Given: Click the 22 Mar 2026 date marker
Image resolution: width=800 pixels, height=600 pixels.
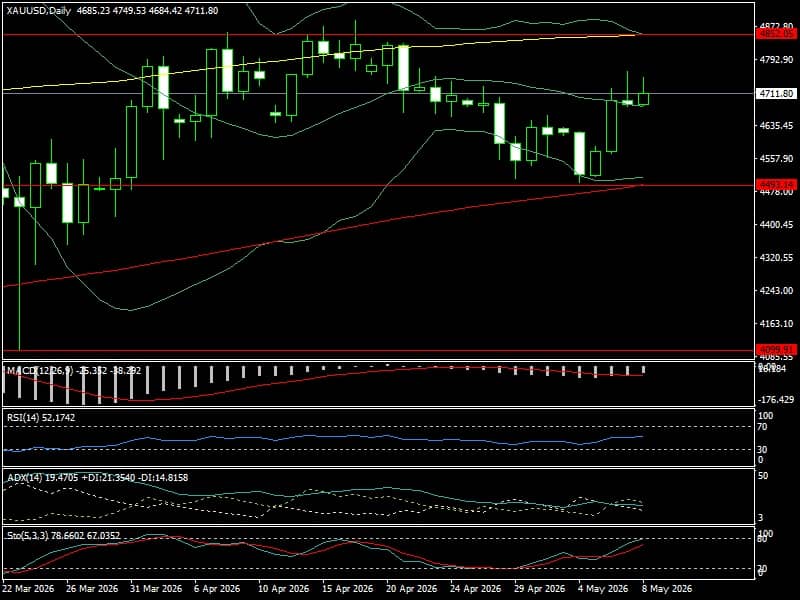Looking at the screenshot, I should [29, 588].
